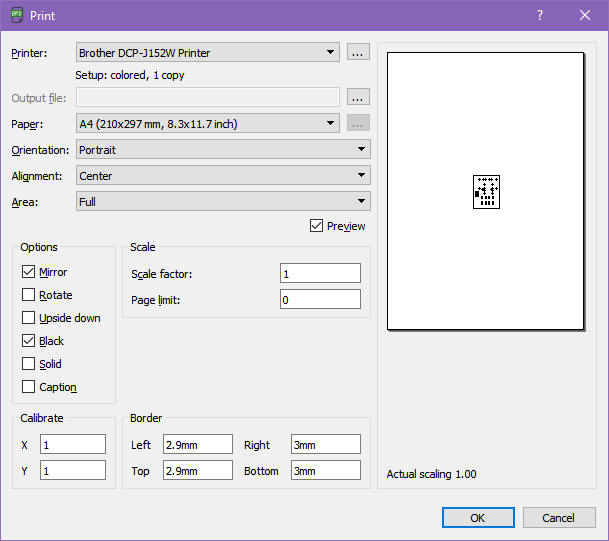The image size is (609, 541).
Task: Expand the Paper size dropdown
Action: 208,124
